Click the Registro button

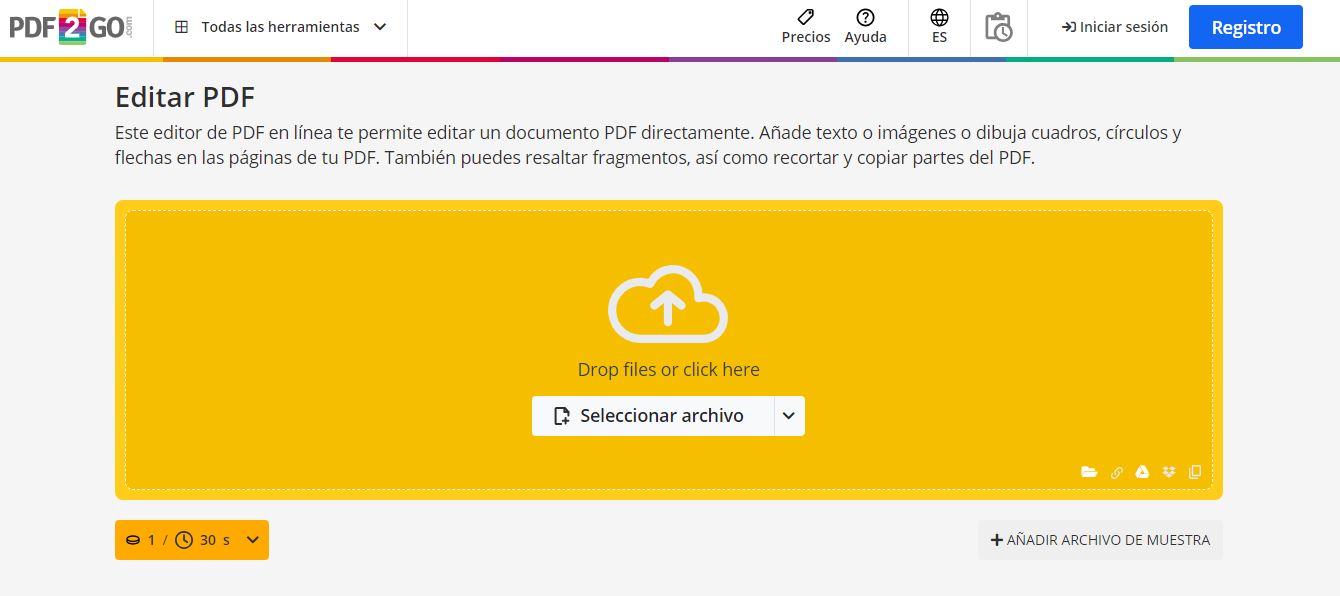coord(1246,27)
